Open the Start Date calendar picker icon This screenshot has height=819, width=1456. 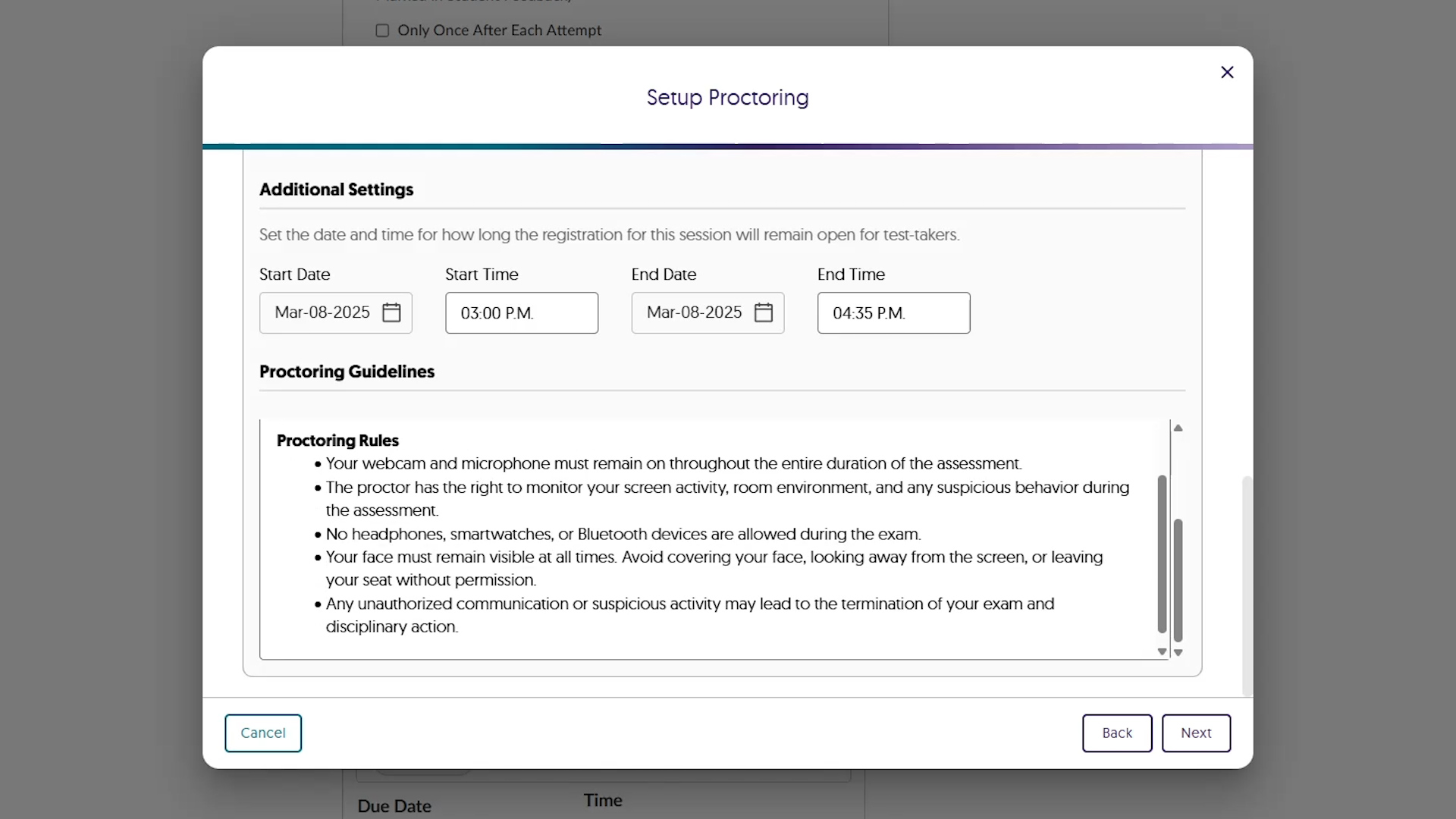pyautogui.click(x=391, y=312)
